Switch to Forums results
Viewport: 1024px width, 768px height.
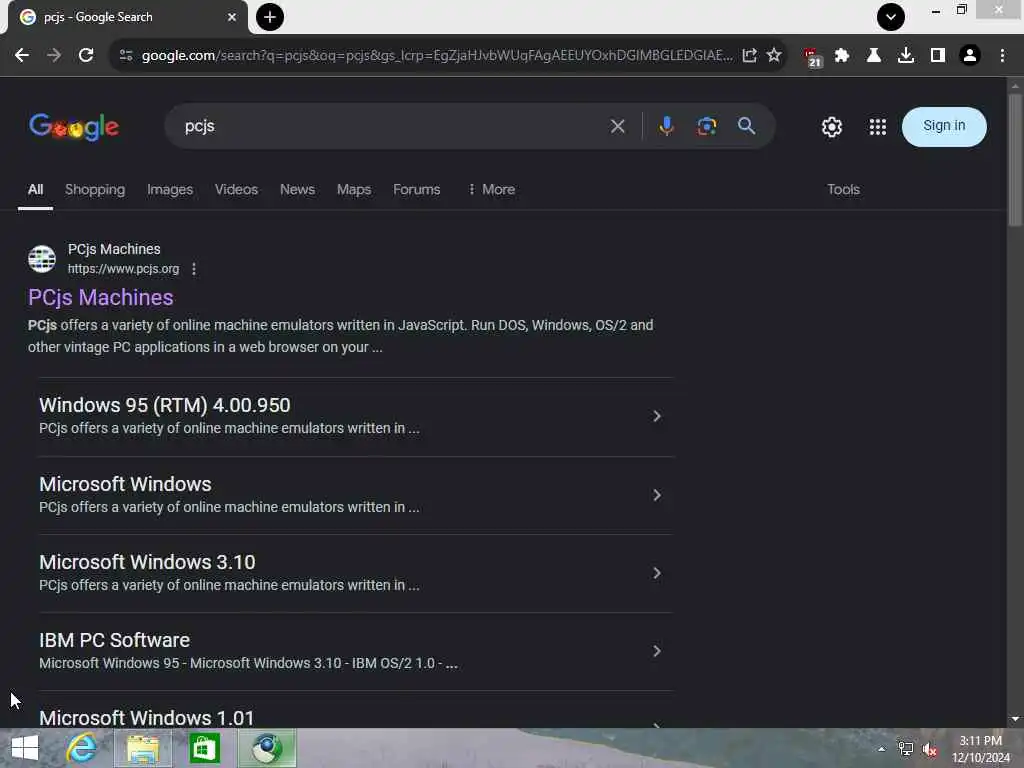[417, 189]
